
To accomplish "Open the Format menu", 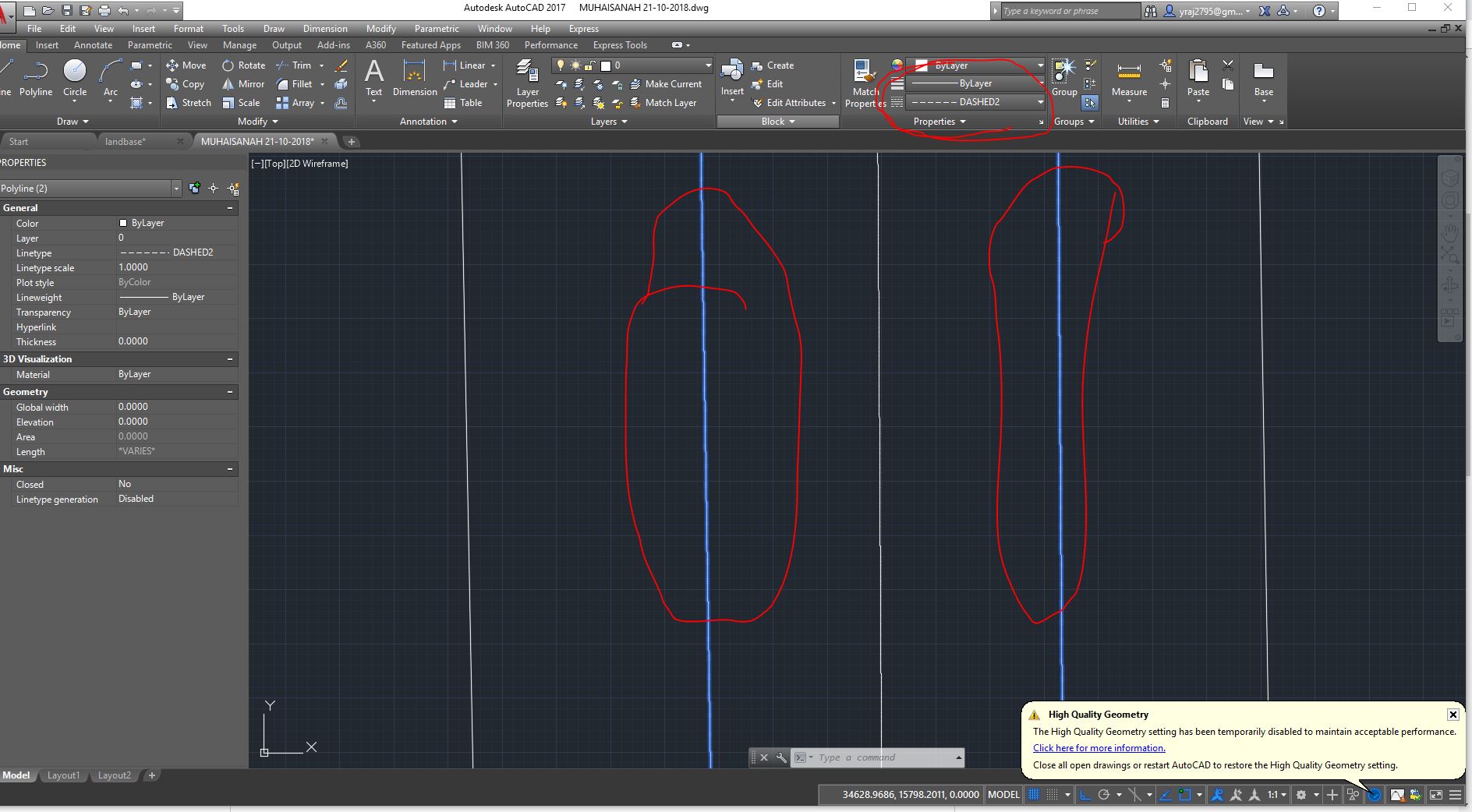I will (189, 29).
